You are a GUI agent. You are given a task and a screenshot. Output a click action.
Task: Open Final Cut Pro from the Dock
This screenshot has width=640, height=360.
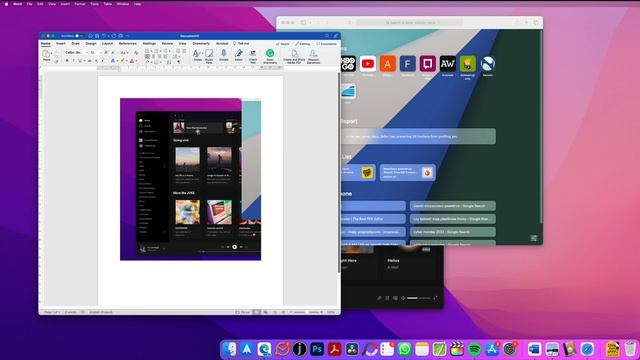tap(457, 349)
